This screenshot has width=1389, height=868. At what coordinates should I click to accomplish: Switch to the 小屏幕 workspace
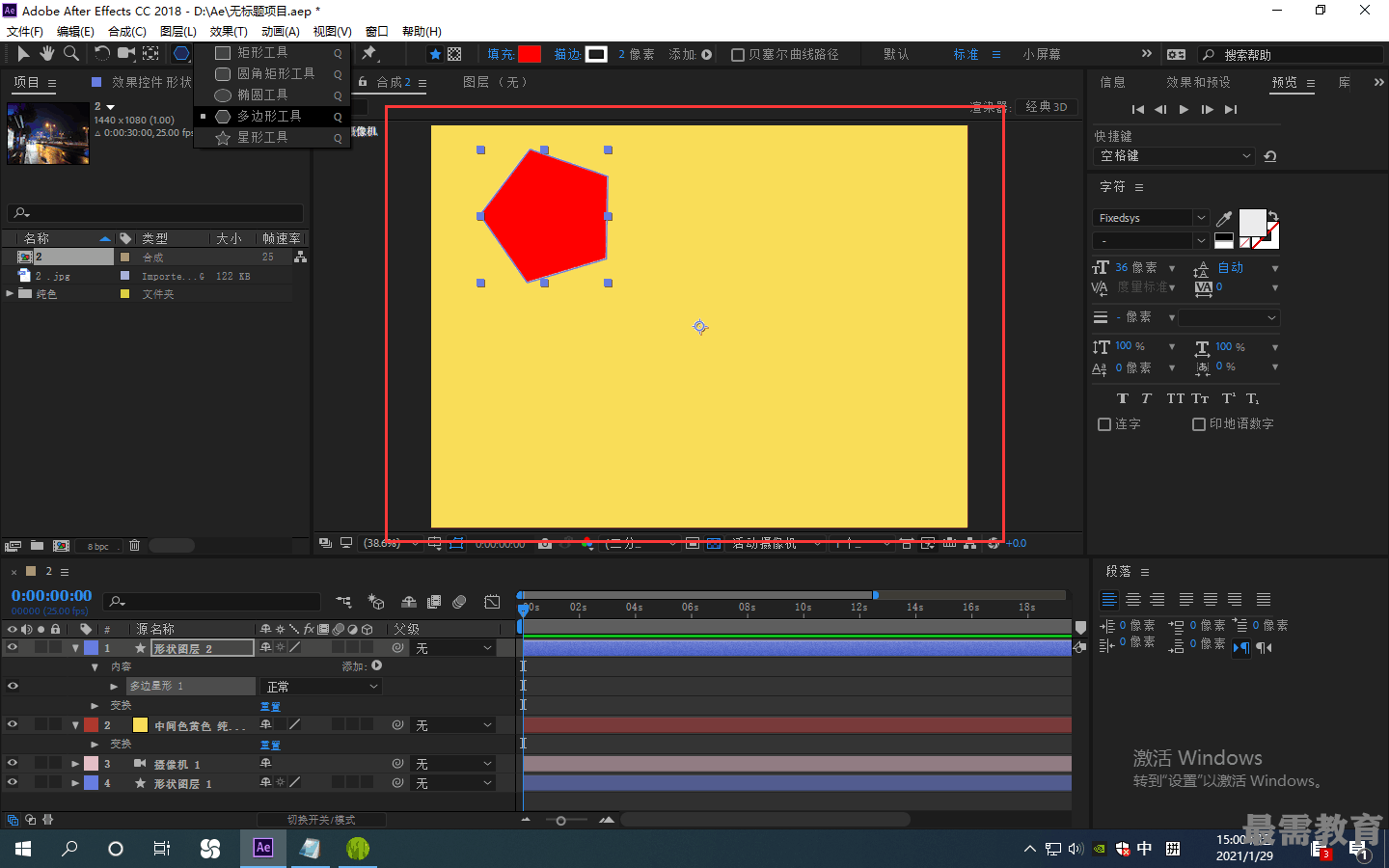click(x=1042, y=55)
